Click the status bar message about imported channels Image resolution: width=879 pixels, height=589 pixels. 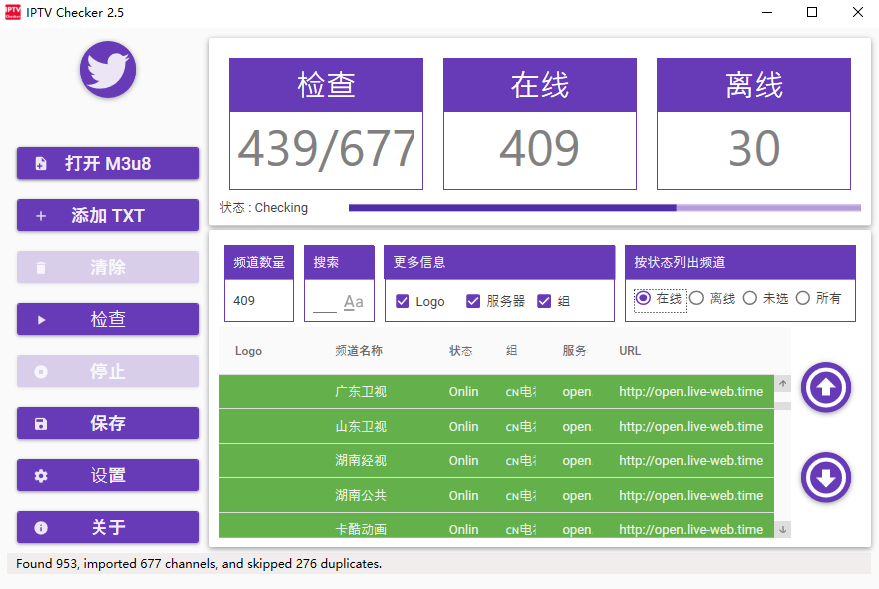pos(199,564)
